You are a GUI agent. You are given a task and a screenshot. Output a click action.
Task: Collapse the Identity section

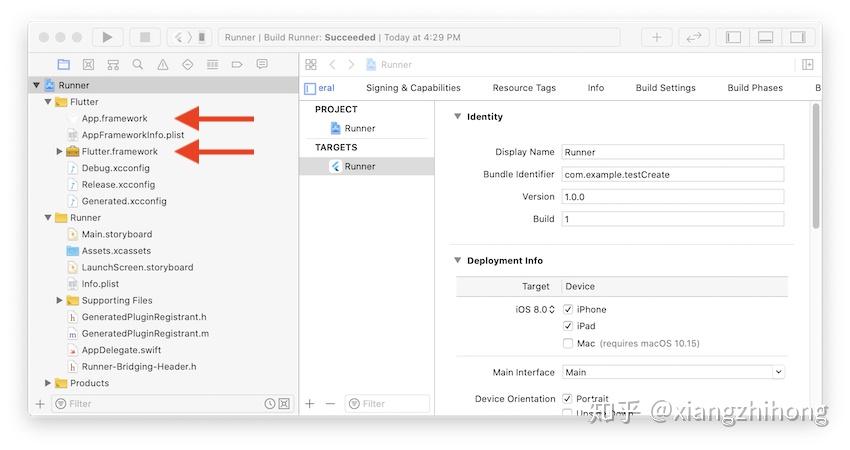click(x=458, y=117)
